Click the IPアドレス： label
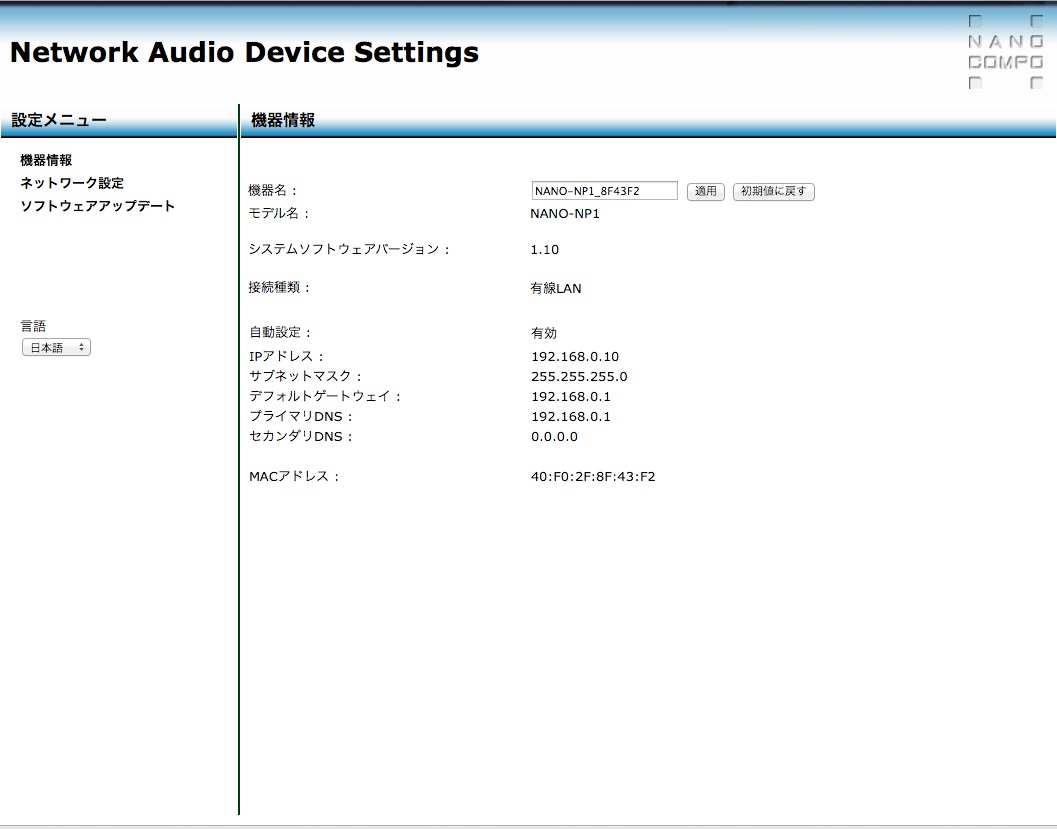This screenshot has width=1057, height=829. click(x=287, y=357)
